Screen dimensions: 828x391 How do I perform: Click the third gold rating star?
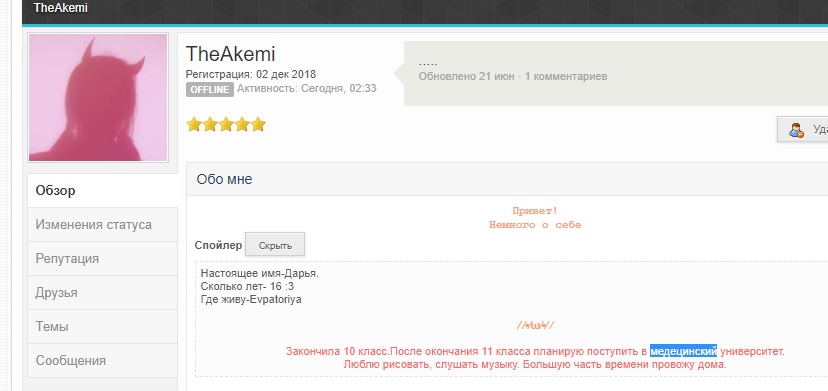pos(226,125)
